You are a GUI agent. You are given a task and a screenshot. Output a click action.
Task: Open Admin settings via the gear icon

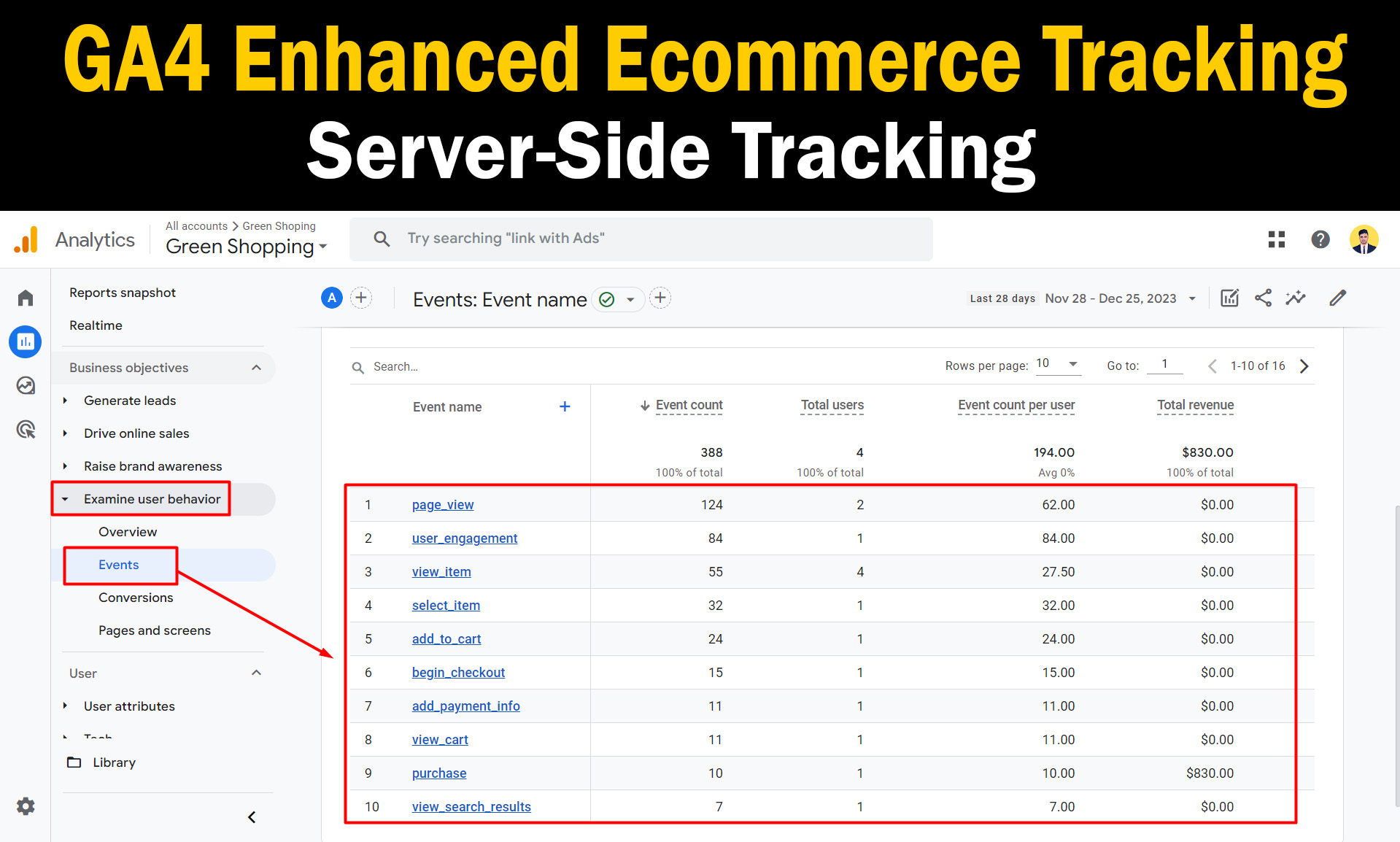click(25, 806)
